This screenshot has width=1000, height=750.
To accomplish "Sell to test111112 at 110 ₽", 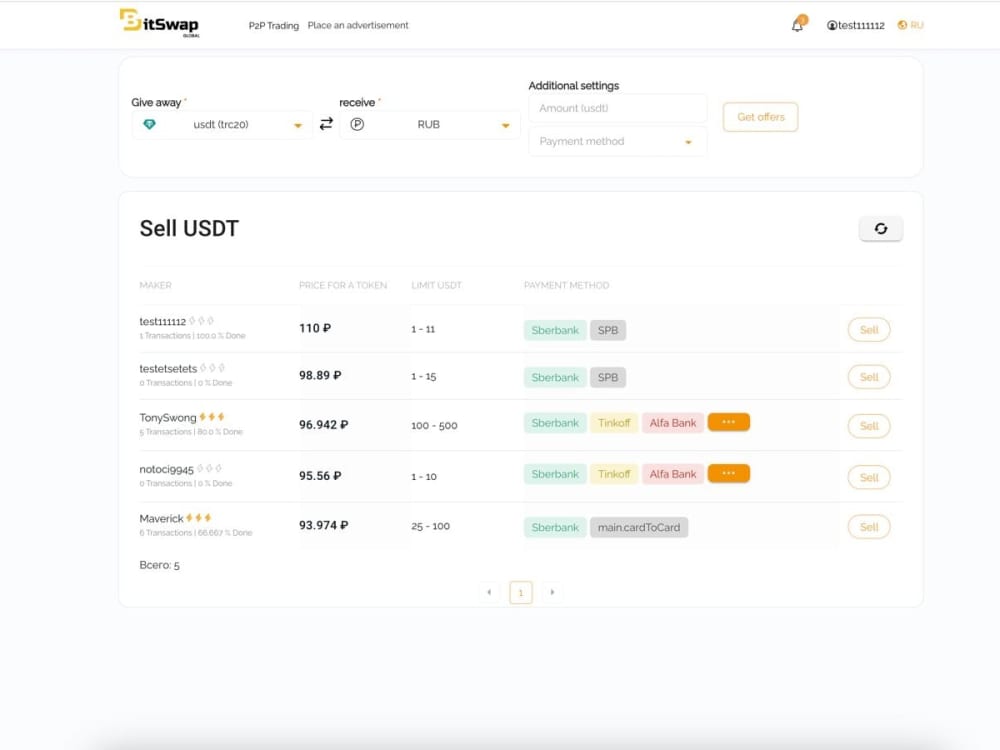I will click(869, 330).
